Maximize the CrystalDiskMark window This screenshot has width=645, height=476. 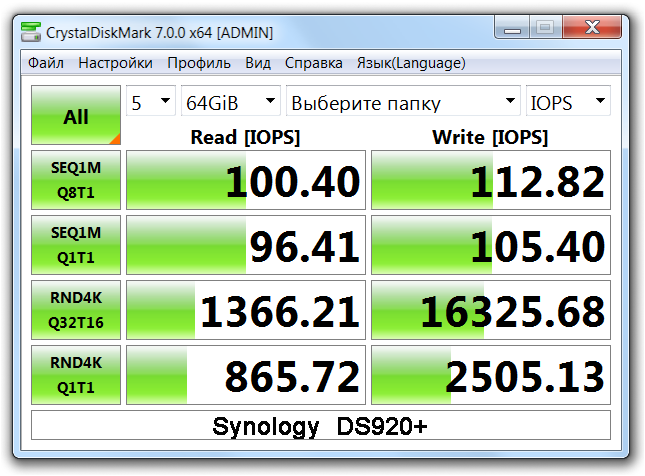click(x=546, y=28)
